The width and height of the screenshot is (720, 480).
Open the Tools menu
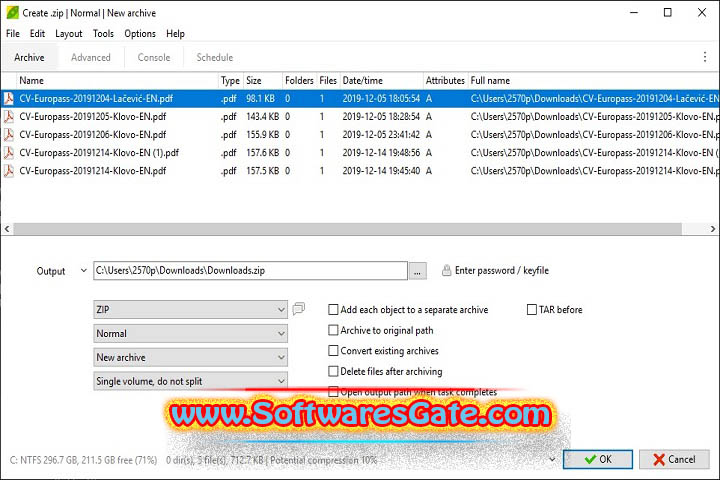(x=103, y=34)
